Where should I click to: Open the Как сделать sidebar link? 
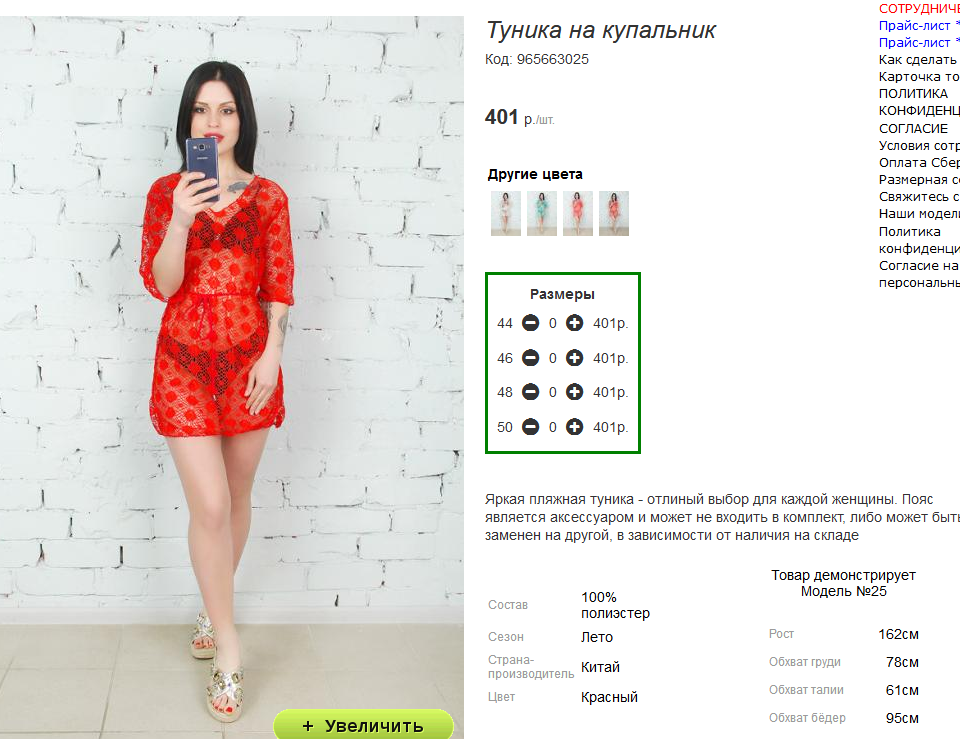click(919, 59)
